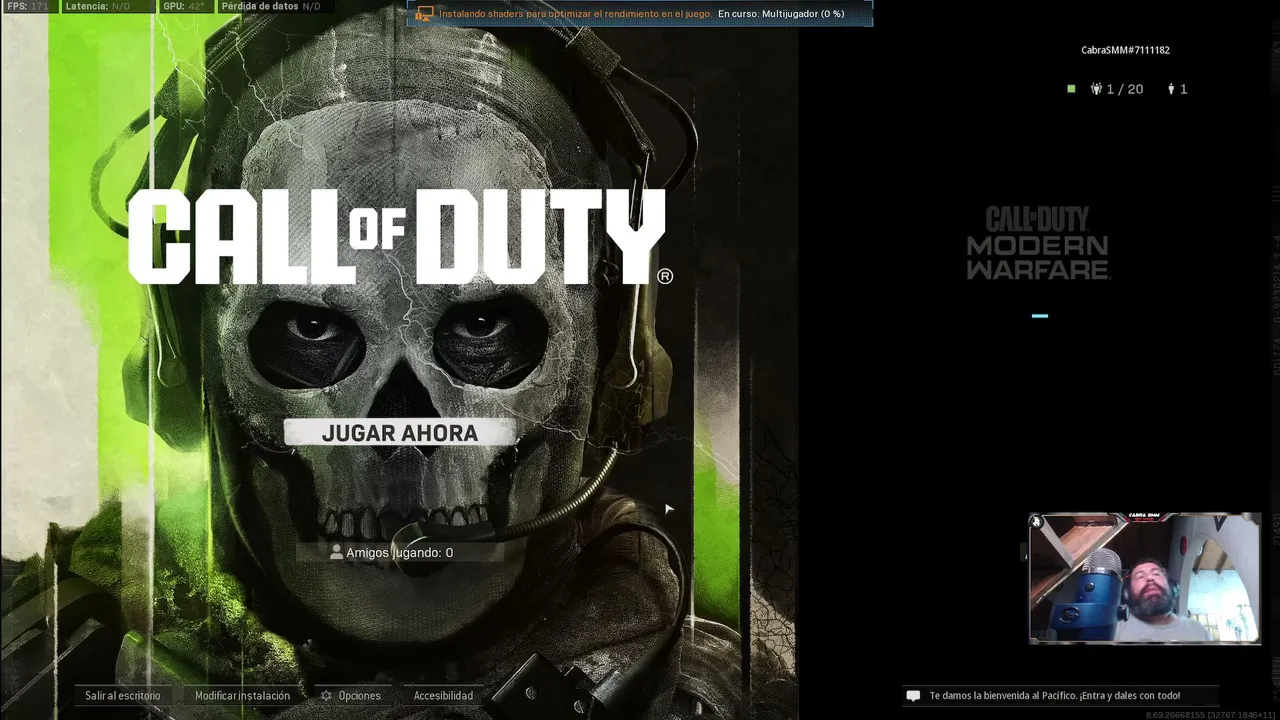Click the green online status square
The image size is (1280, 720).
(1071, 89)
